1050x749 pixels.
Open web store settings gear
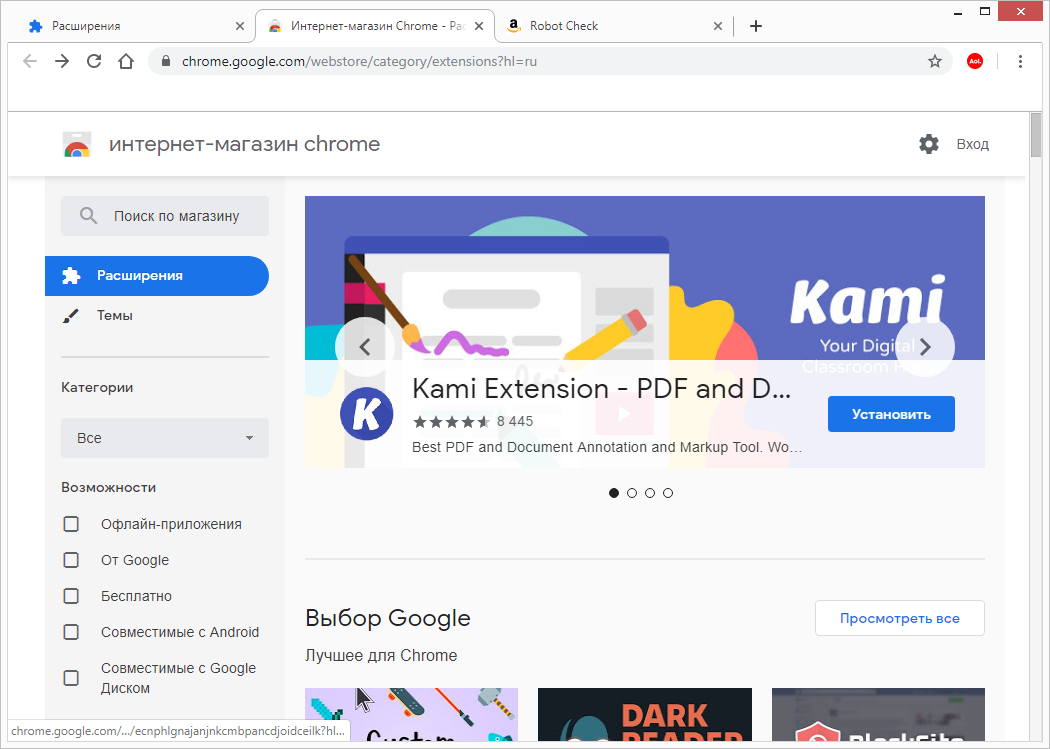coord(929,144)
